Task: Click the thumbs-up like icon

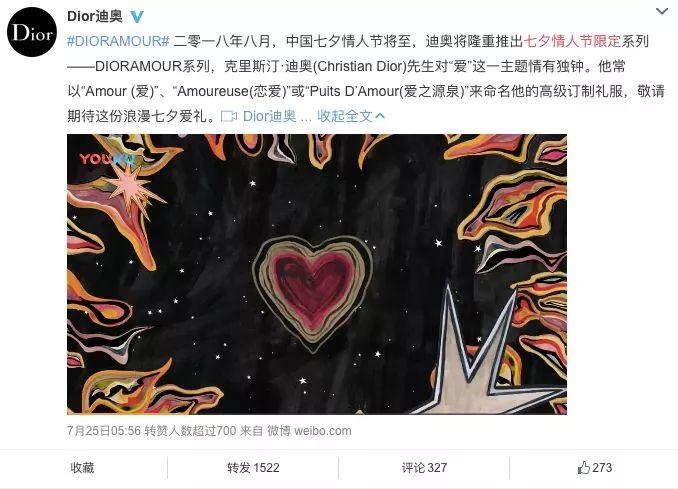Action: point(583,467)
